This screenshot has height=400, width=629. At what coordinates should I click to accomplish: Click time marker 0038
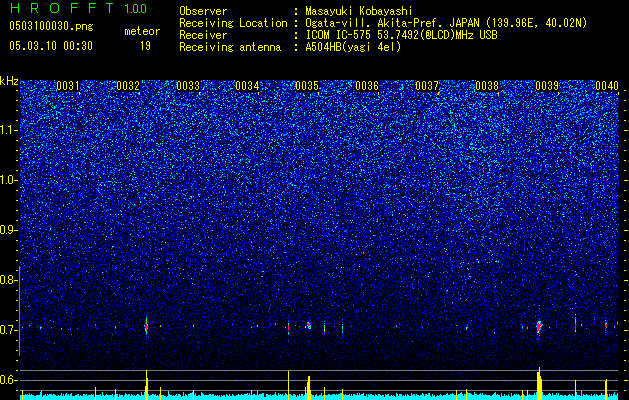[487, 86]
